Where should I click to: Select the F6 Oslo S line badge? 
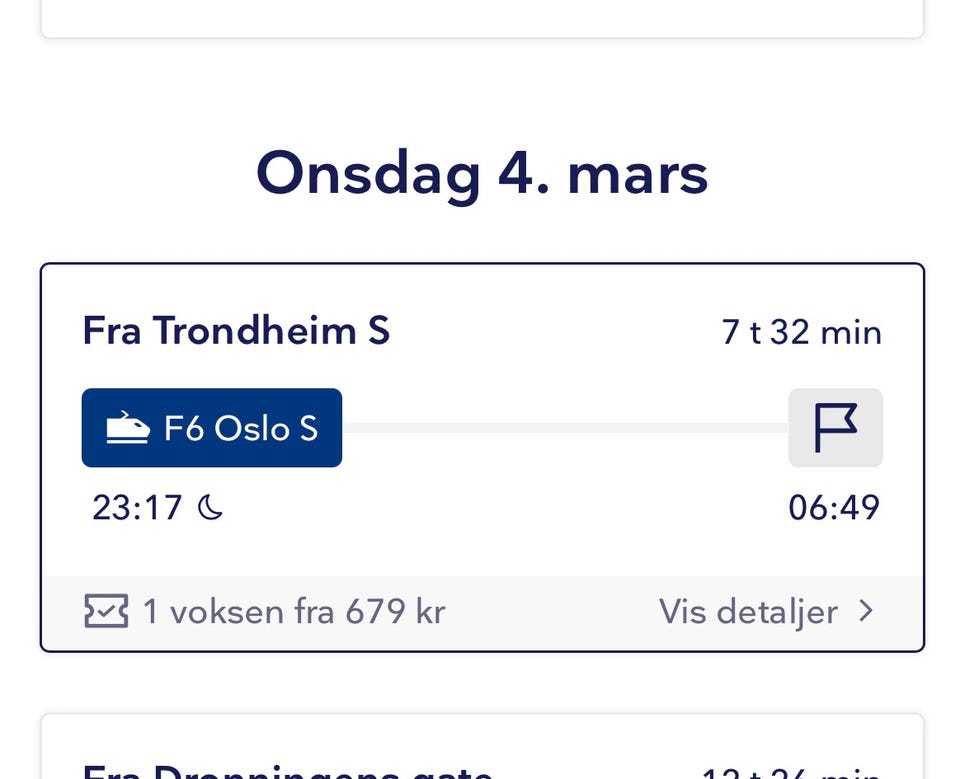pos(212,428)
